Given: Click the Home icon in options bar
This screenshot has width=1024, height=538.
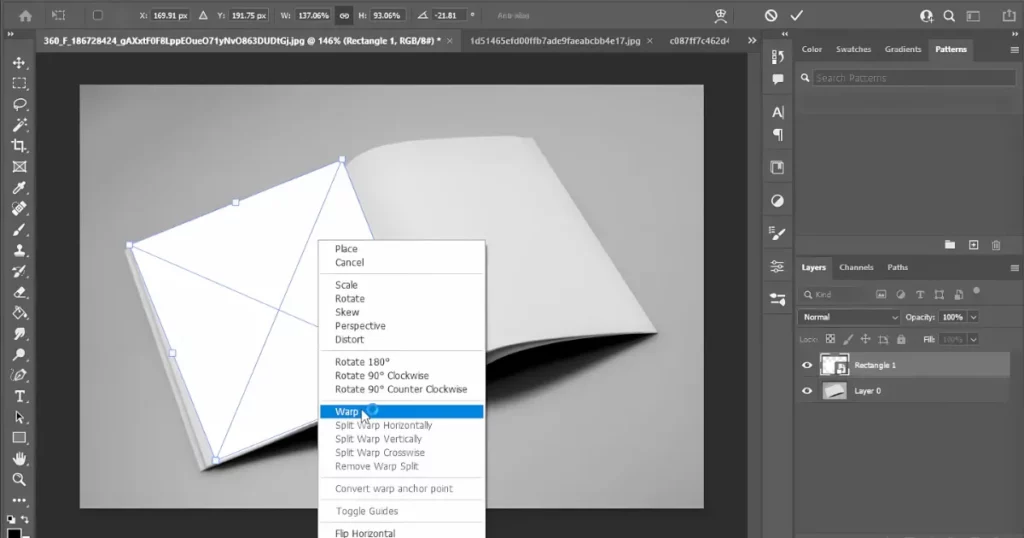Looking at the screenshot, I should pyautogui.click(x=25, y=16).
